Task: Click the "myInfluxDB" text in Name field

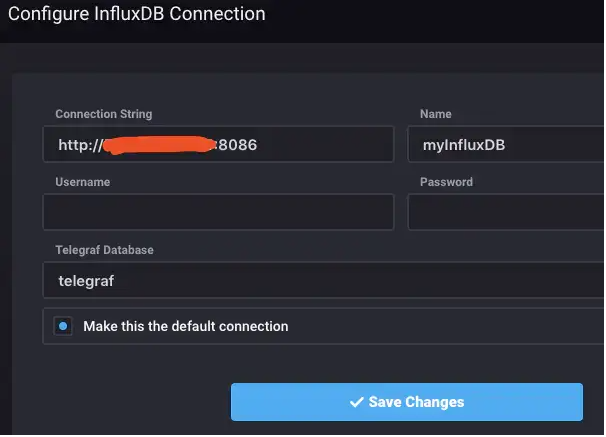Action: coord(464,145)
